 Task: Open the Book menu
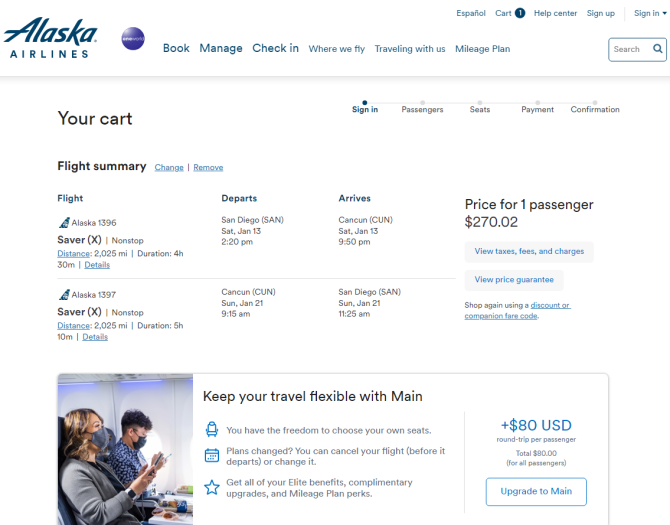tap(176, 48)
